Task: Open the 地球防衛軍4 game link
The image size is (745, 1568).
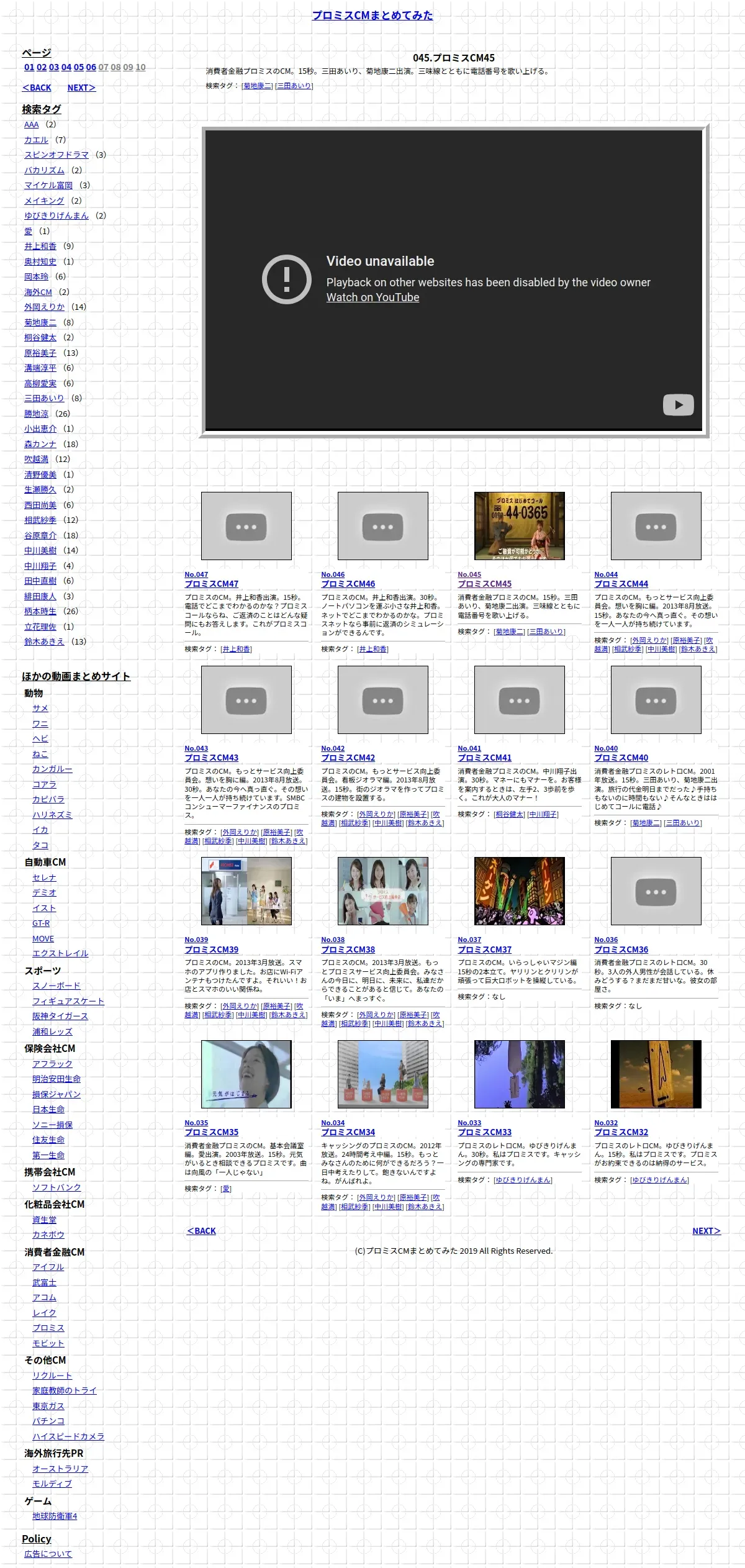Action: pos(55,1516)
